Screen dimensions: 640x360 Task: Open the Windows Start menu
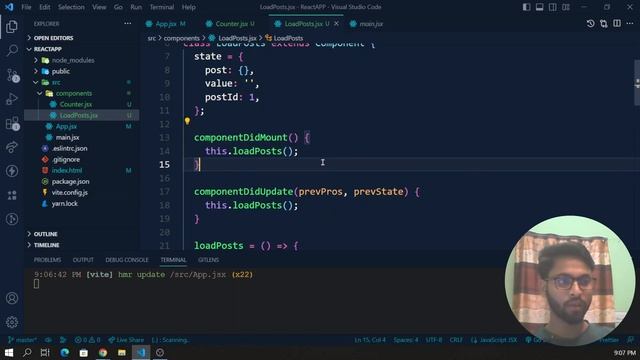[9, 353]
